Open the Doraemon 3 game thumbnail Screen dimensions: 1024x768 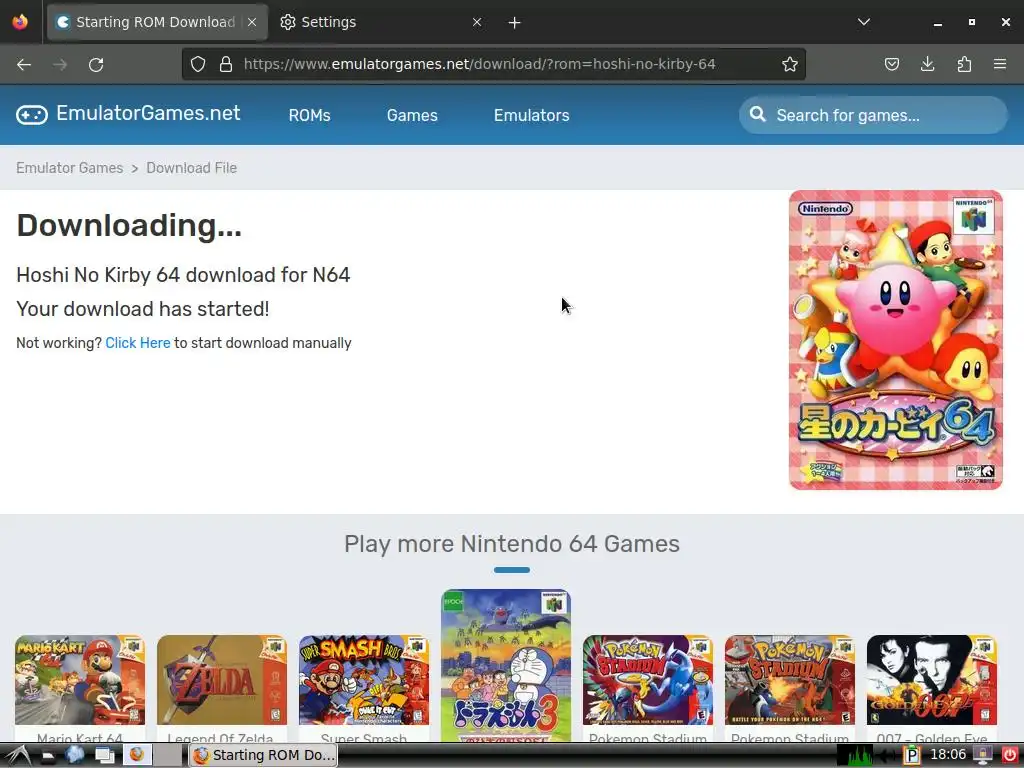(506, 665)
